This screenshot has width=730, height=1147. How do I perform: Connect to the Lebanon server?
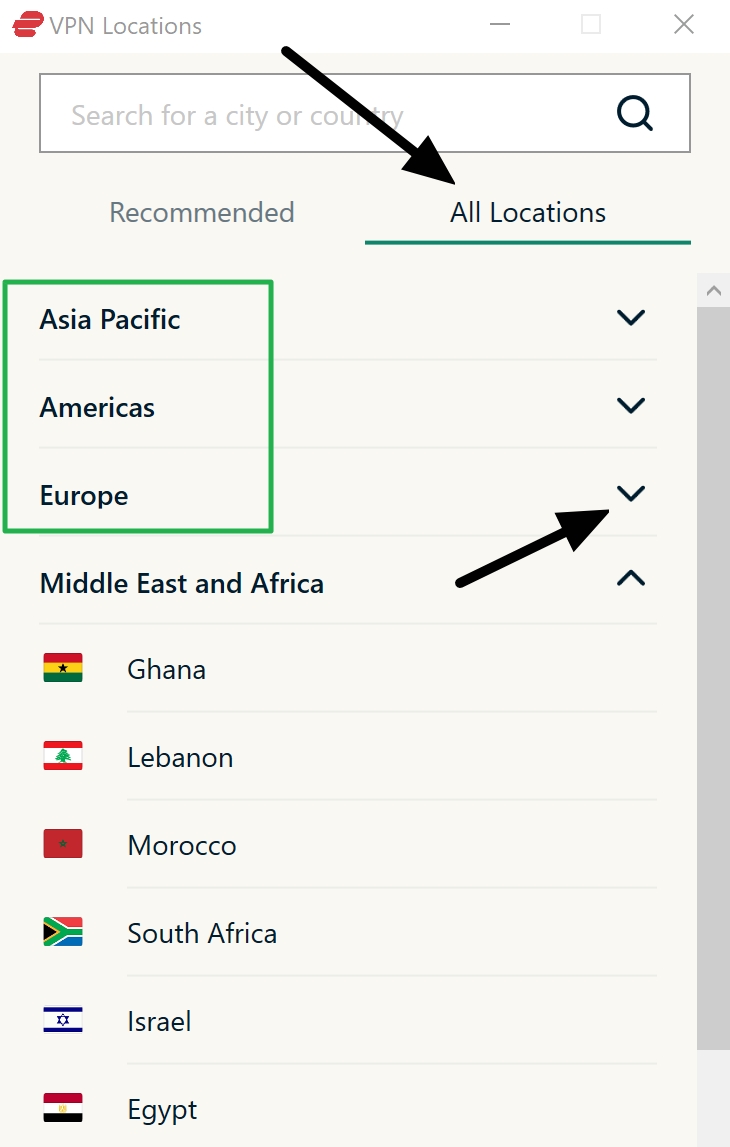pos(180,757)
